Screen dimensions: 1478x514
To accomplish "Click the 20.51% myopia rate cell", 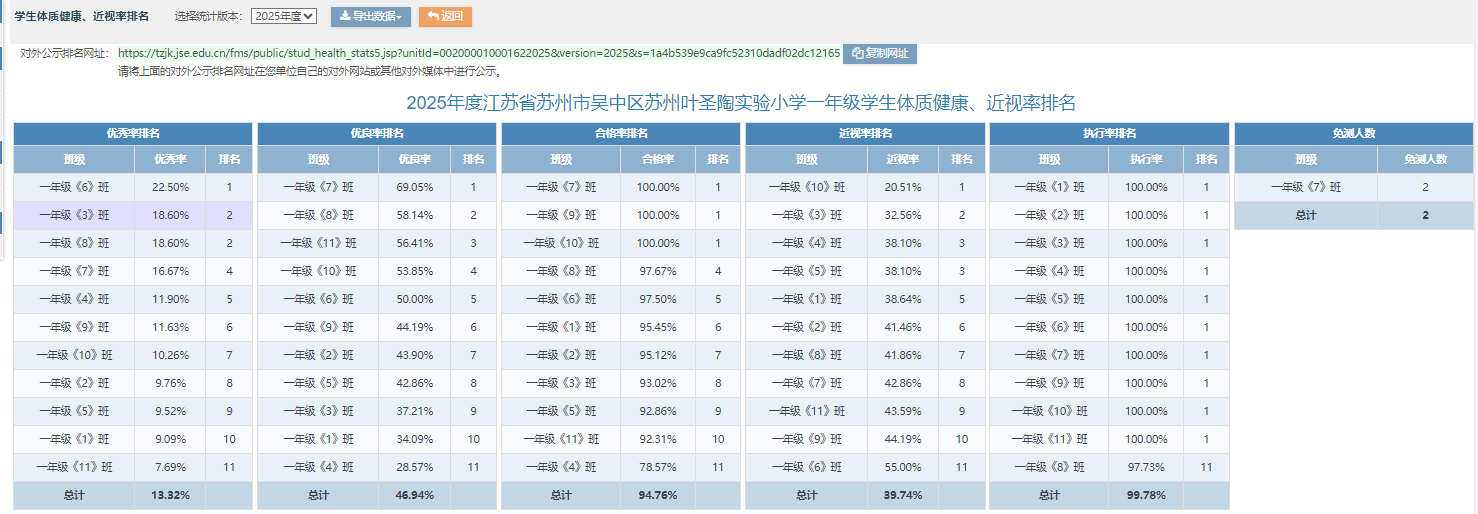I will [903, 187].
